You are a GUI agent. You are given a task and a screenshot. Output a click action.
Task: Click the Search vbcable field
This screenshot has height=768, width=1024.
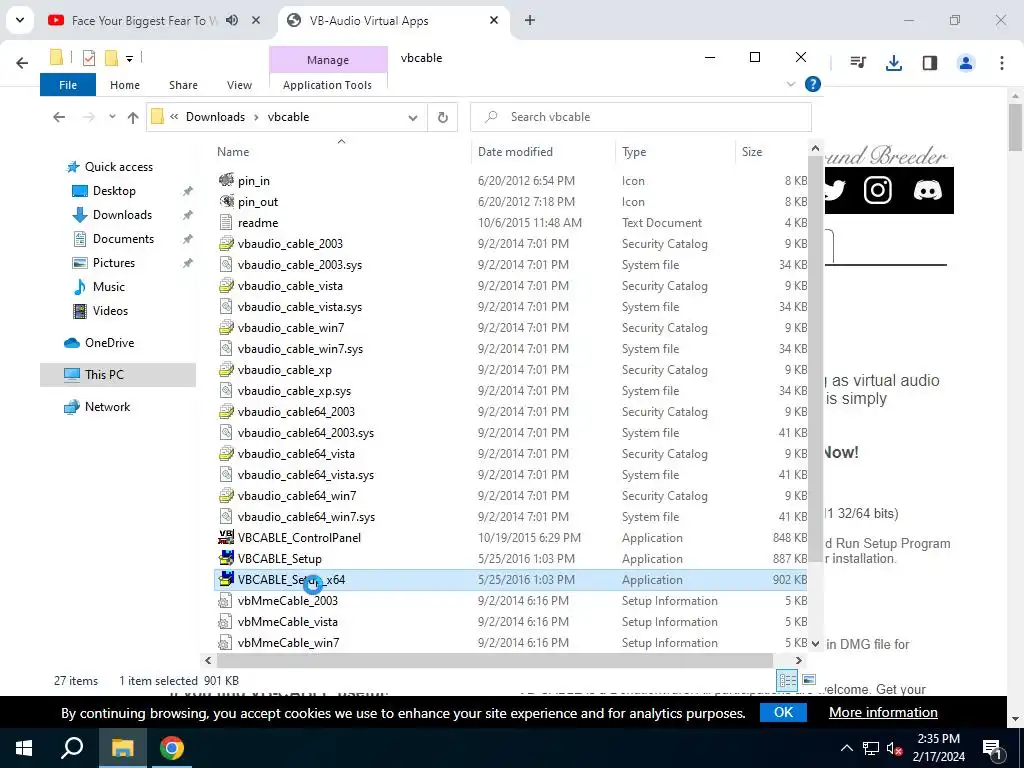click(x=641, y=117)
